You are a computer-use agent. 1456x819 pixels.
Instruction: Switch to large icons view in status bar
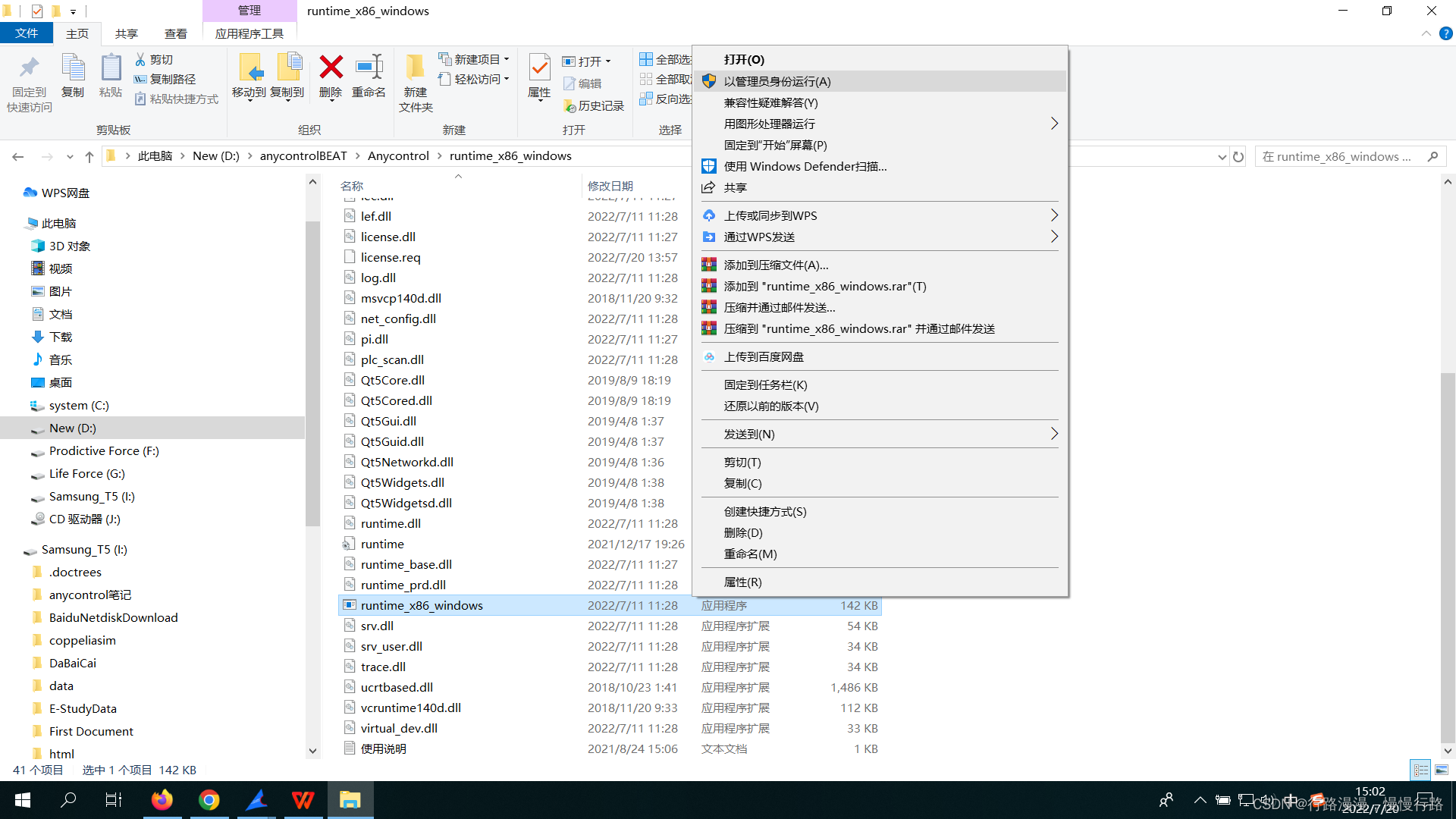click(x=1441, y=770)
